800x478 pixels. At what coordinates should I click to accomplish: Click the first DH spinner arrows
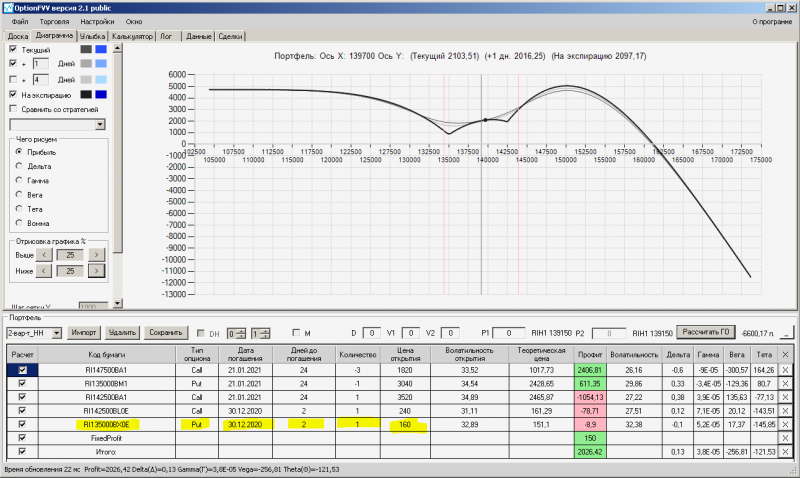point(241,334)
